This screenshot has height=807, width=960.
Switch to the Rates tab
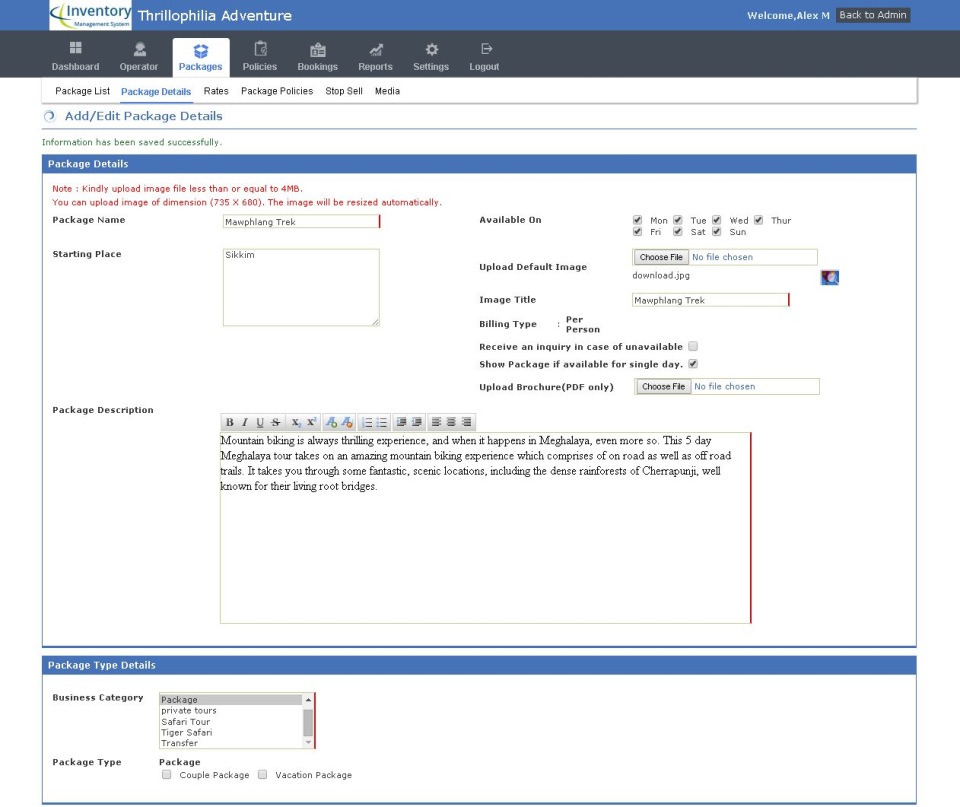[x=216, y=90]
